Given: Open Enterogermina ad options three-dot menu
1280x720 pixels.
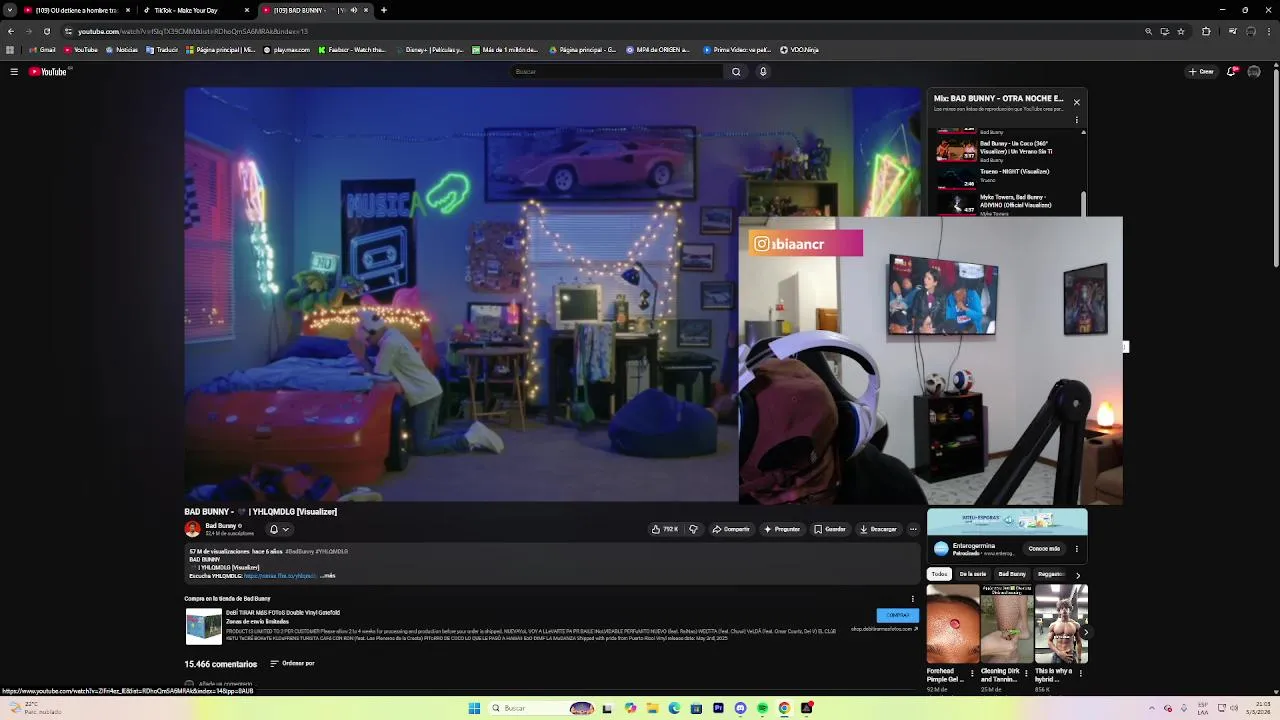Looking at the screenshot, I should (x=1077, y=548).
